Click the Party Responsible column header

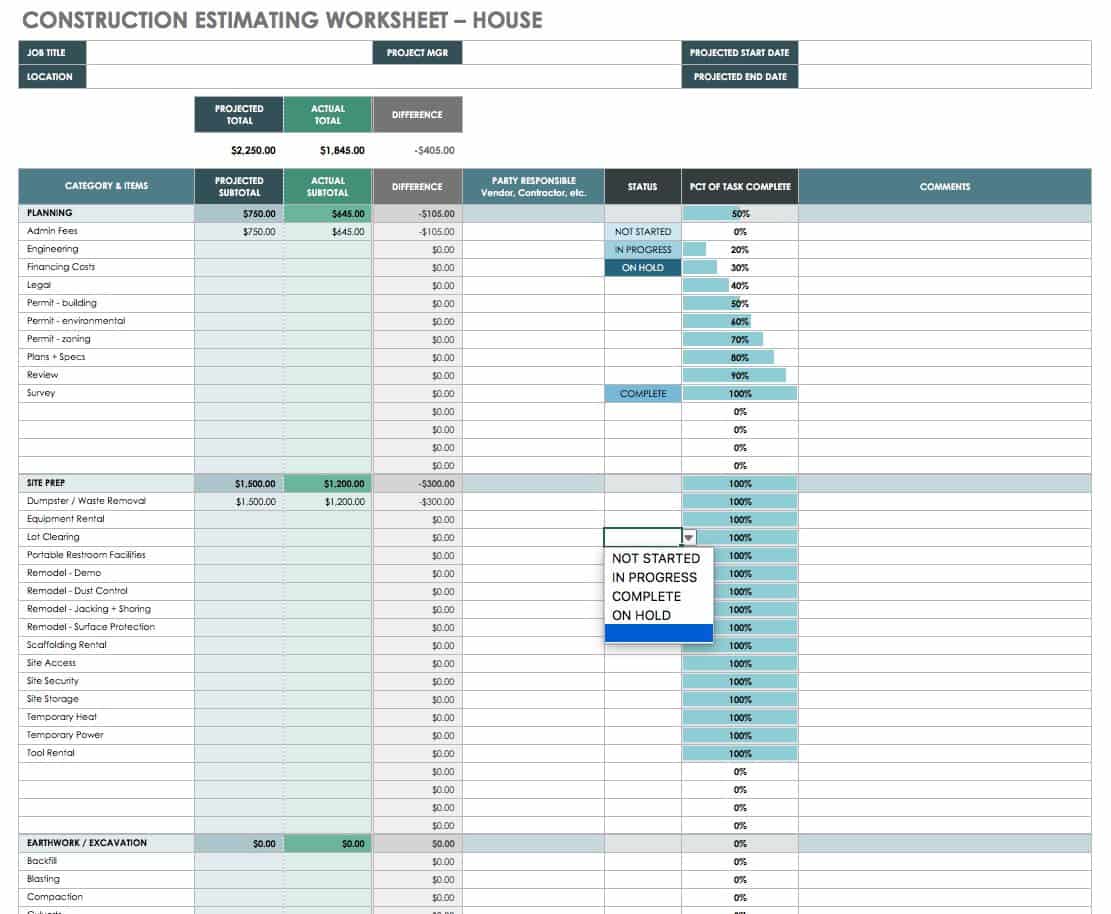tap(534, 186)
